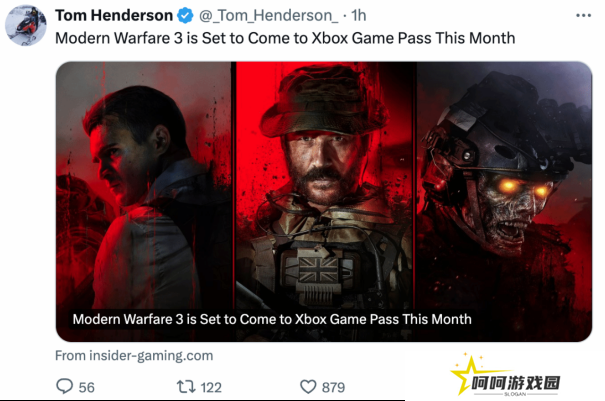605x401 pixels.
Task: Like the tweet with the heart icon
Action: [x=308, y=387]
